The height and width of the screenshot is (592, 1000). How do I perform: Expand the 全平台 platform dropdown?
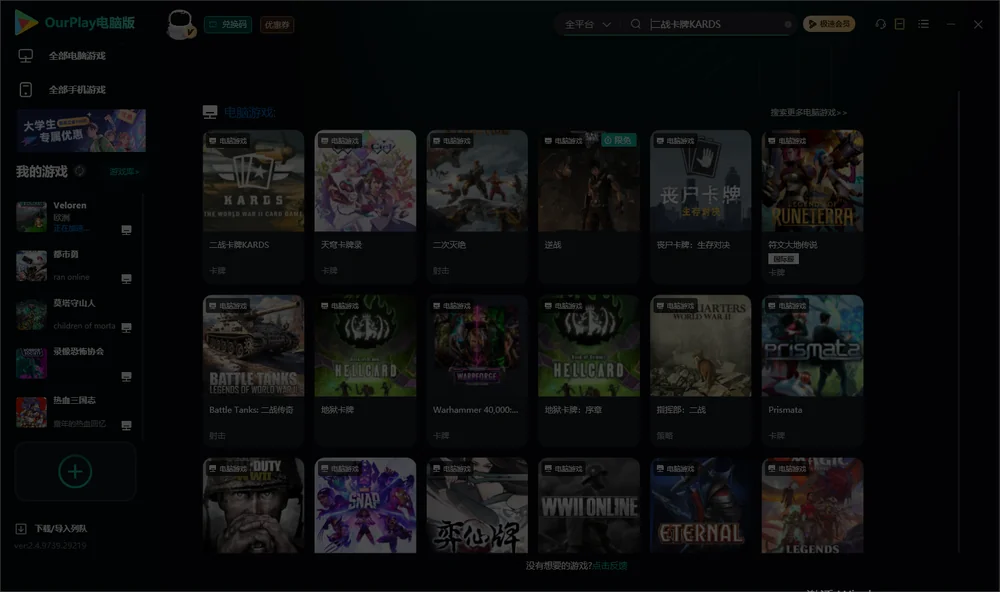(587, 24)
